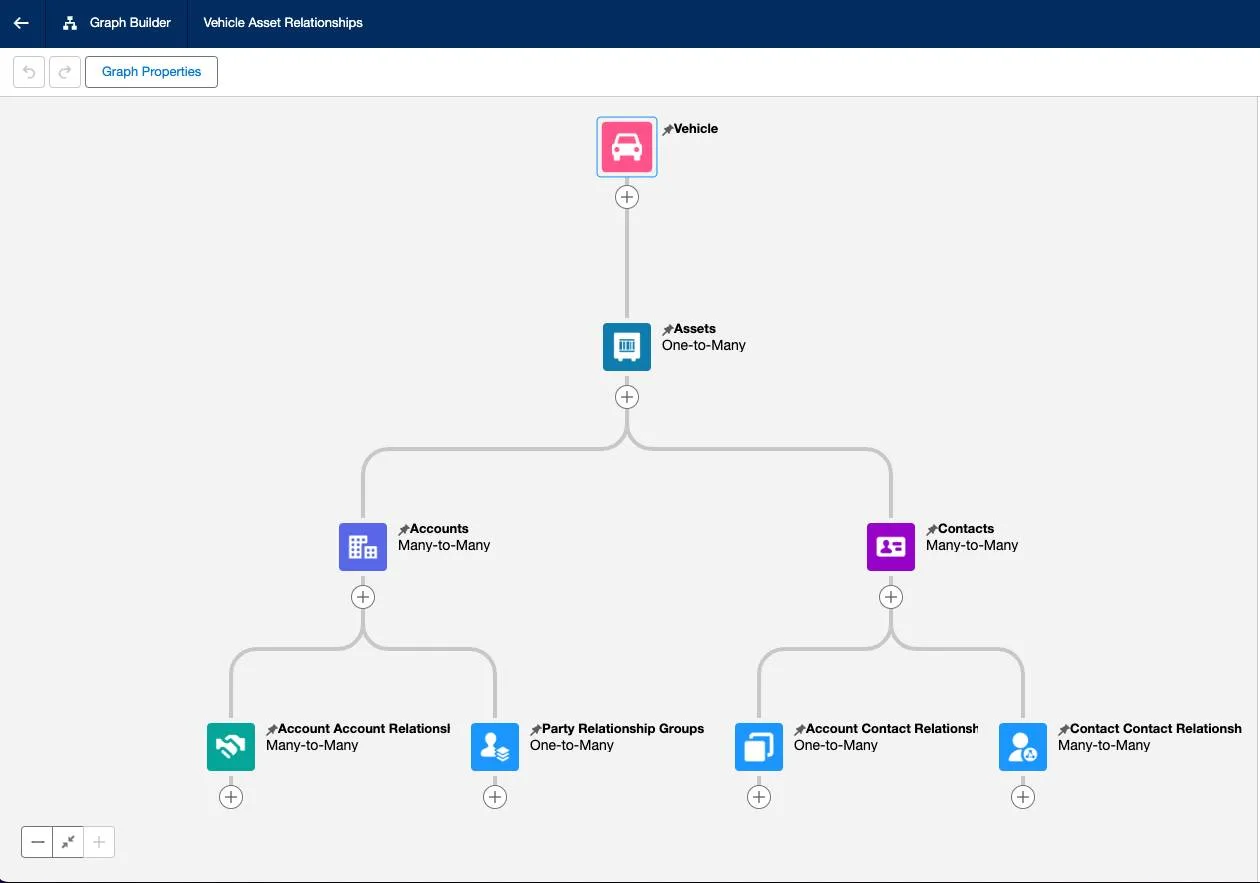The image size is (1260, 883).
Task: Click the pin beside Account Account Relationship
Action: pyautogui.click(x=271, y=730)
